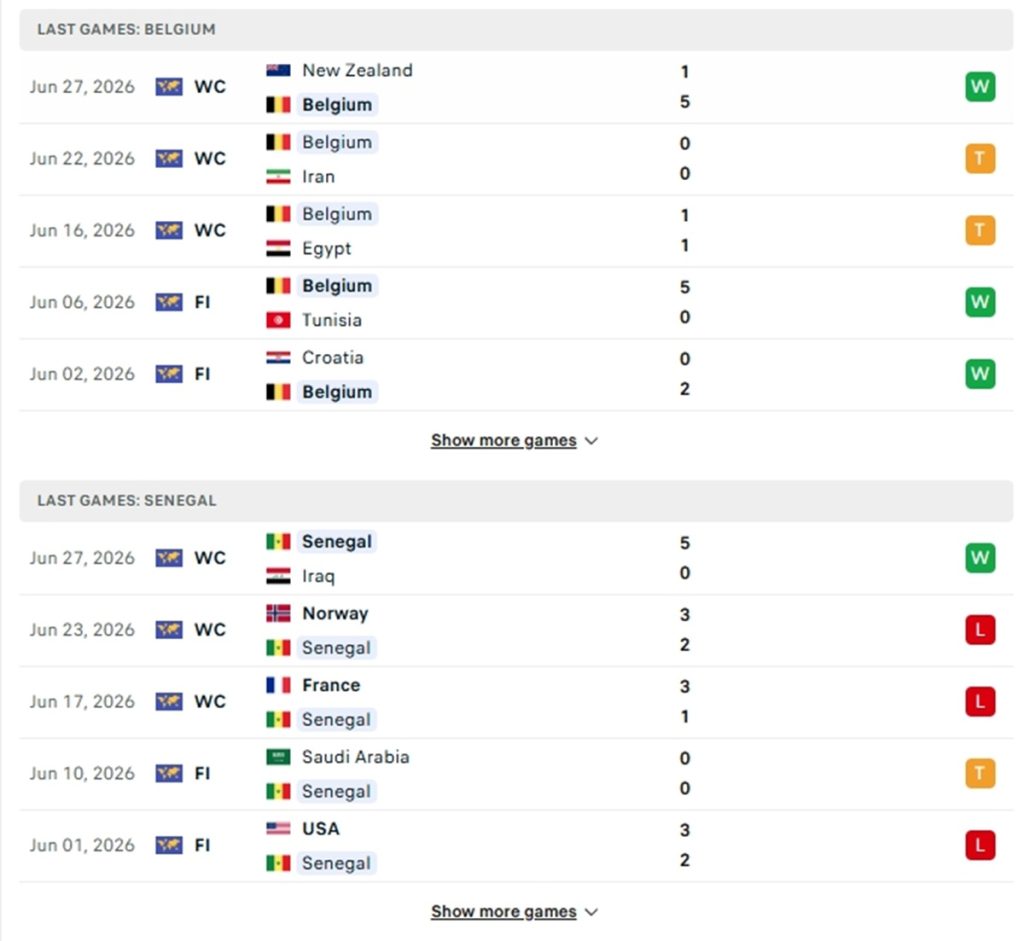
Task: Click the red L badge for France match
Action: tap(980, 702)
